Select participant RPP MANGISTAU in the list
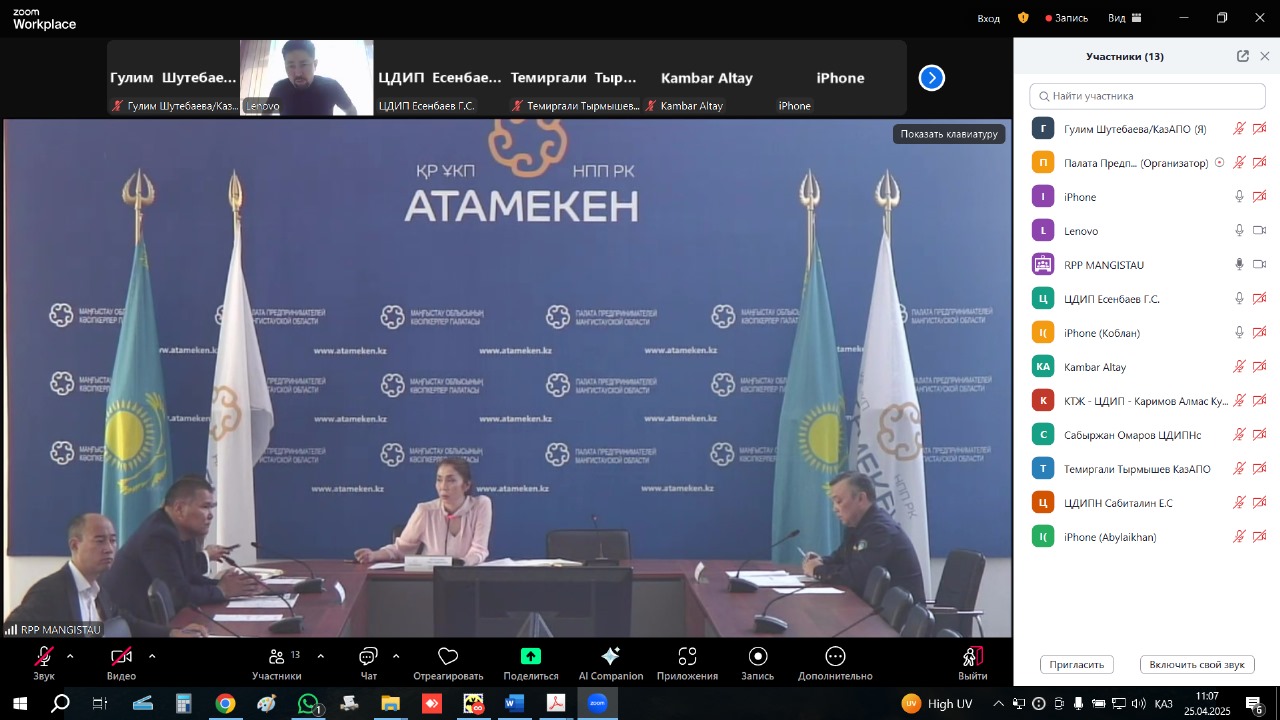This screenshot has width=1280, height=720. point(1148,265)
